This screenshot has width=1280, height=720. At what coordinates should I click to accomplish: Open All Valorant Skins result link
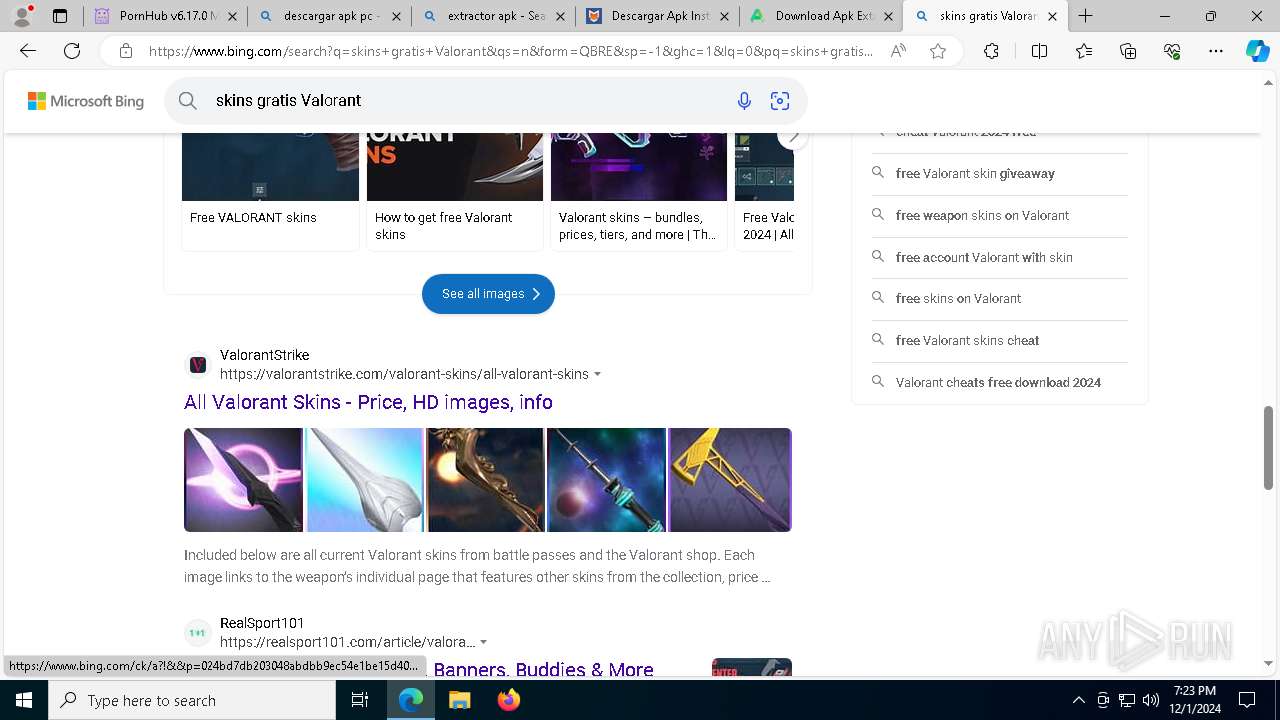pyautogui.click(x=368, y=402)
